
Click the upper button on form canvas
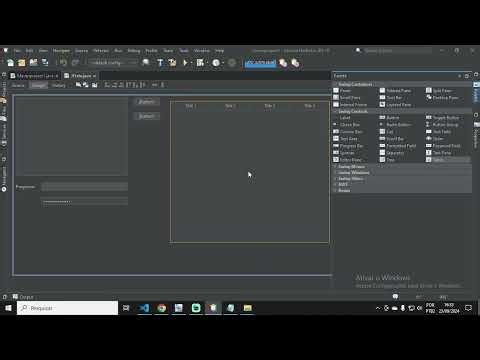coord(147,102)
